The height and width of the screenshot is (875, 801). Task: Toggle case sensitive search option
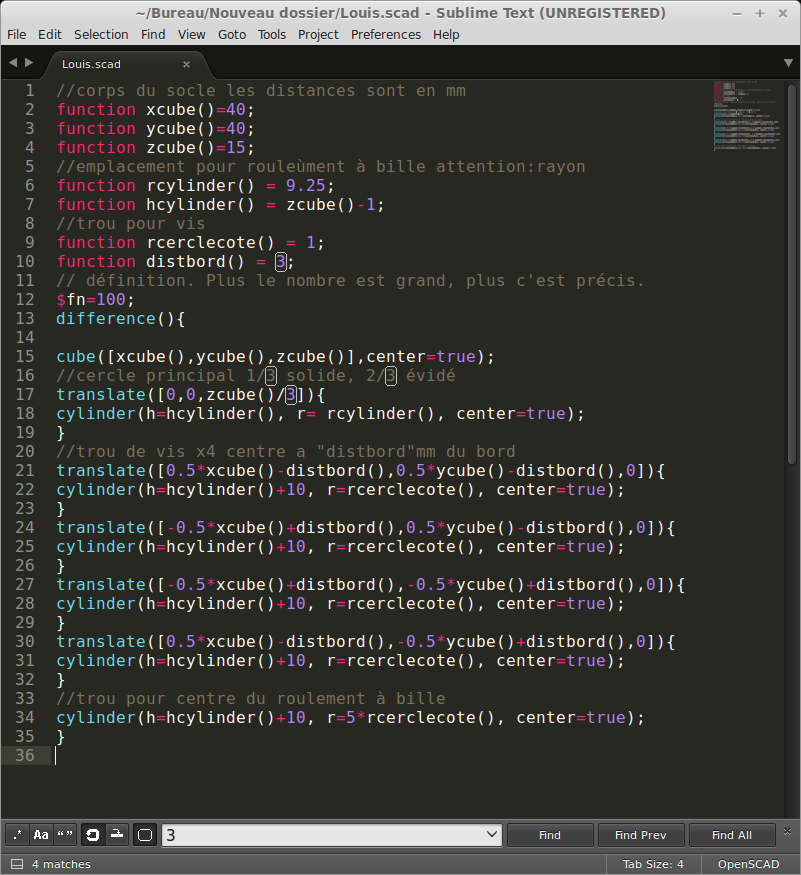[41, 835]
